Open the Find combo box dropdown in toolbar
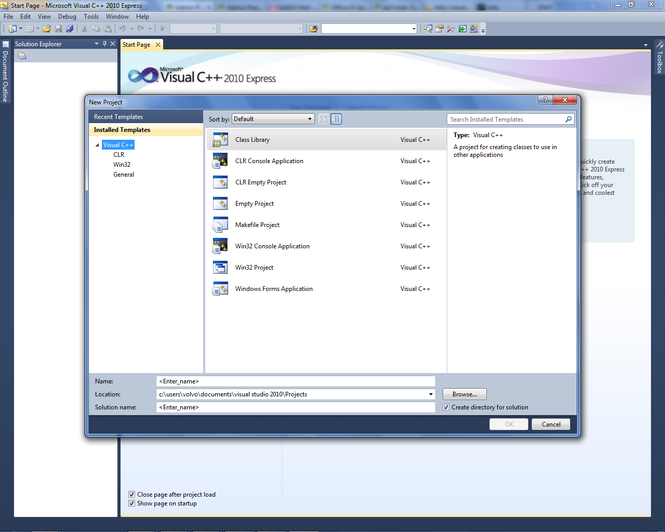The width and height of the screenshot is (665, 532). [414, 29]
